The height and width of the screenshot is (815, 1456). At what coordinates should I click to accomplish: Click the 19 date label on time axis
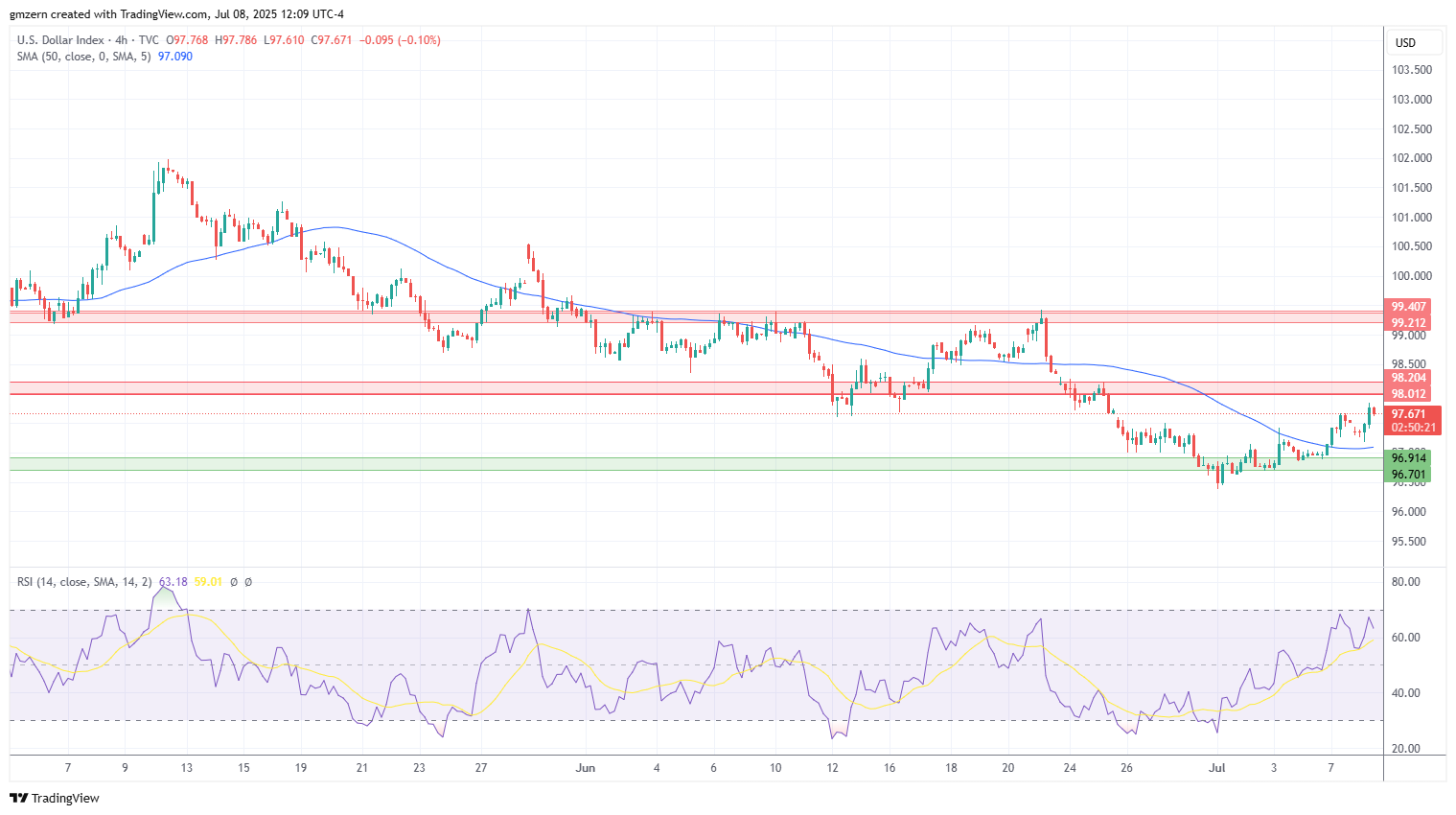[x=301, y=768]
